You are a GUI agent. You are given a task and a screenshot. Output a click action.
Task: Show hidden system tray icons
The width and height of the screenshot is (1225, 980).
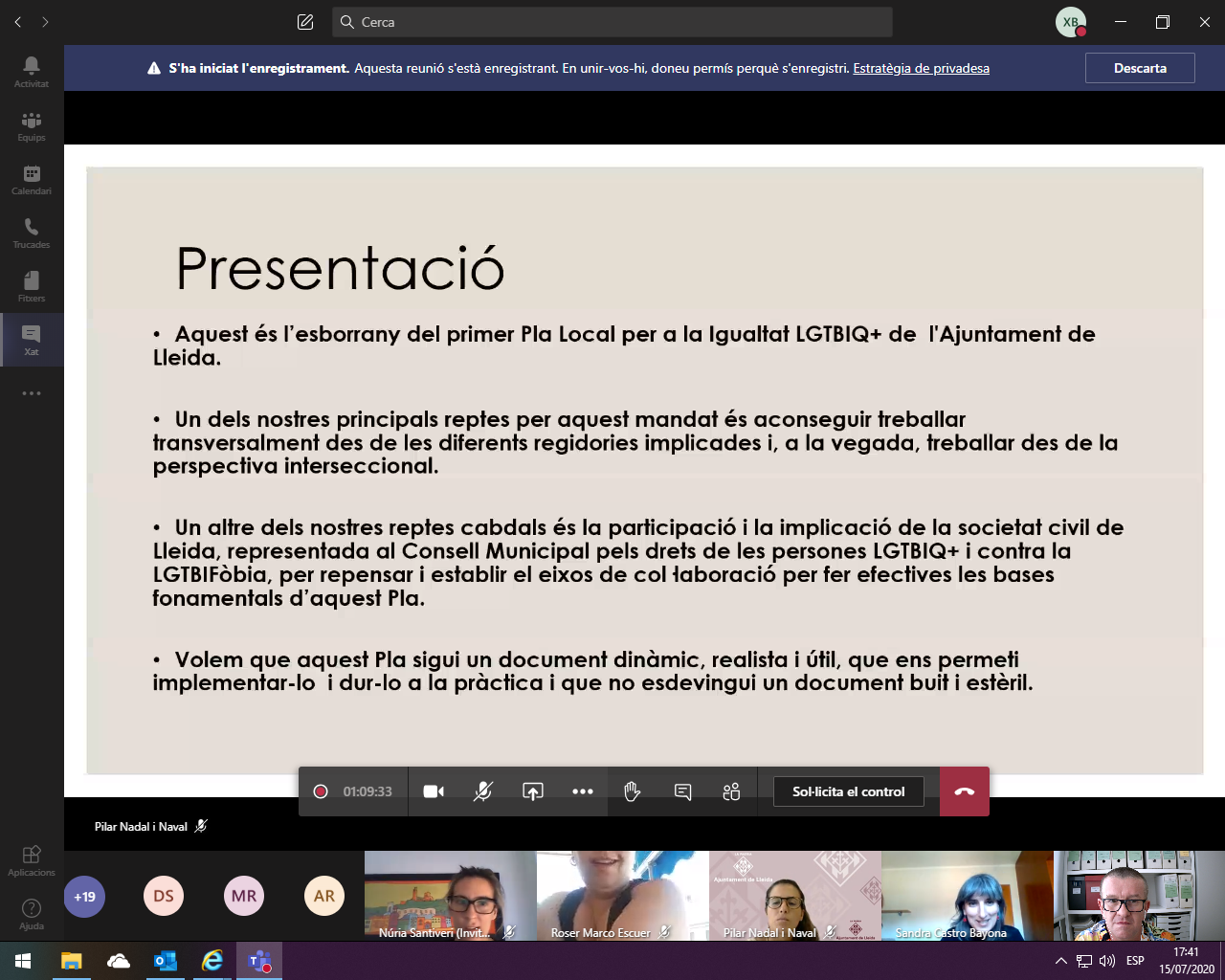click(1060, 961)
